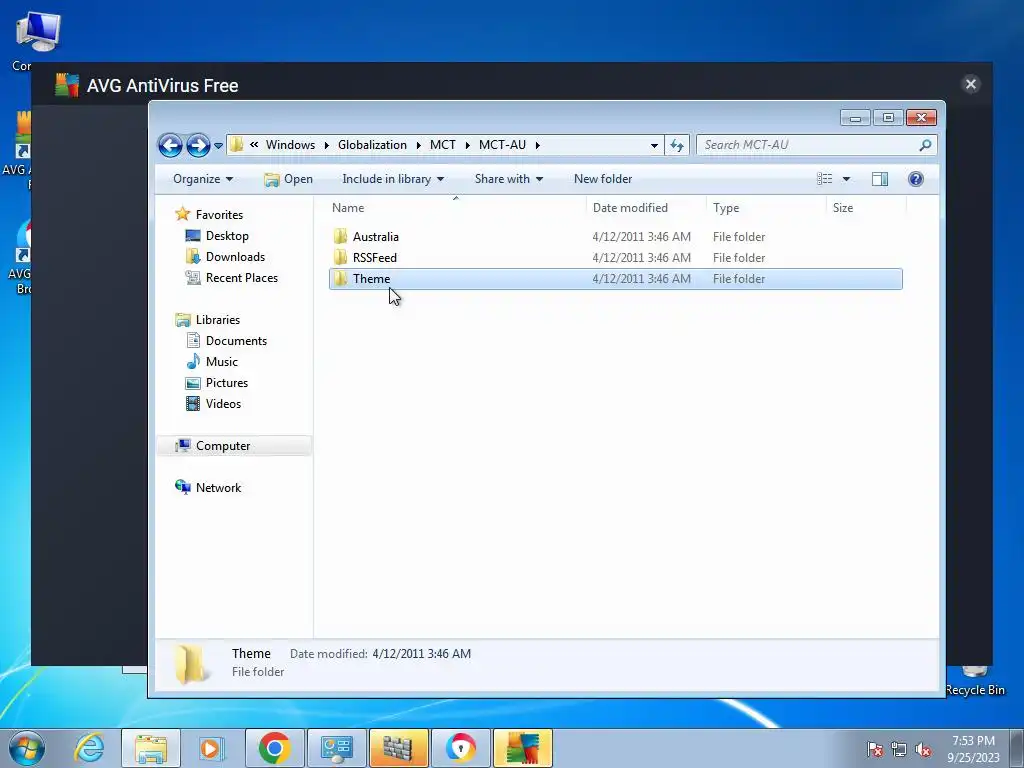Open the Organize menu

202,179
